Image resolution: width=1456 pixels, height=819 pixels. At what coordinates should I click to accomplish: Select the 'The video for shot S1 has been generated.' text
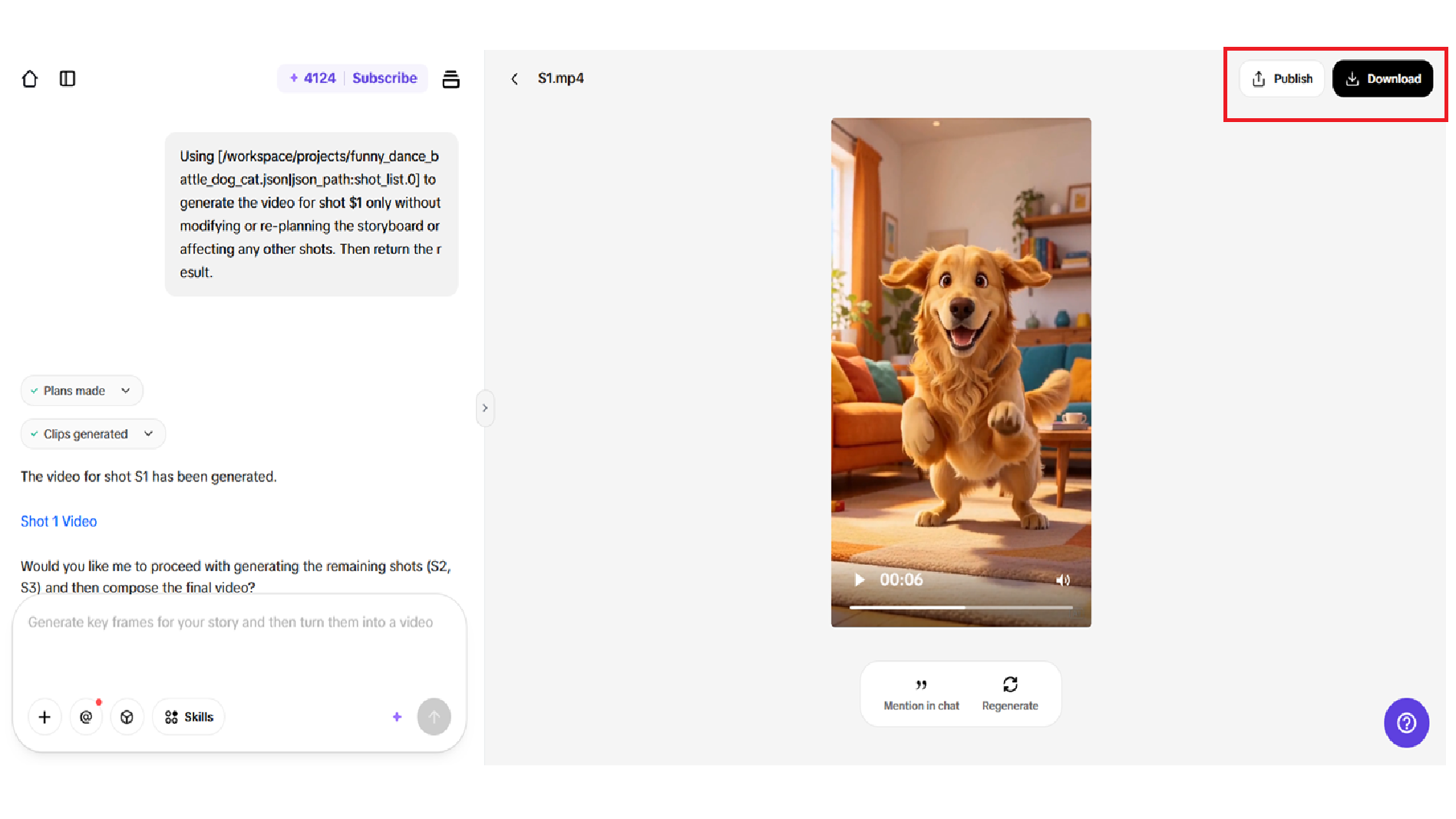click(149, 477)
